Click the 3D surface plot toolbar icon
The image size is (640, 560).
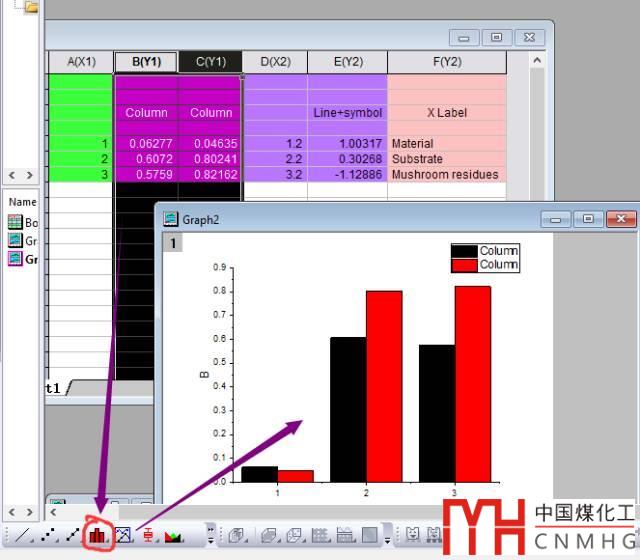coord(269,535)
